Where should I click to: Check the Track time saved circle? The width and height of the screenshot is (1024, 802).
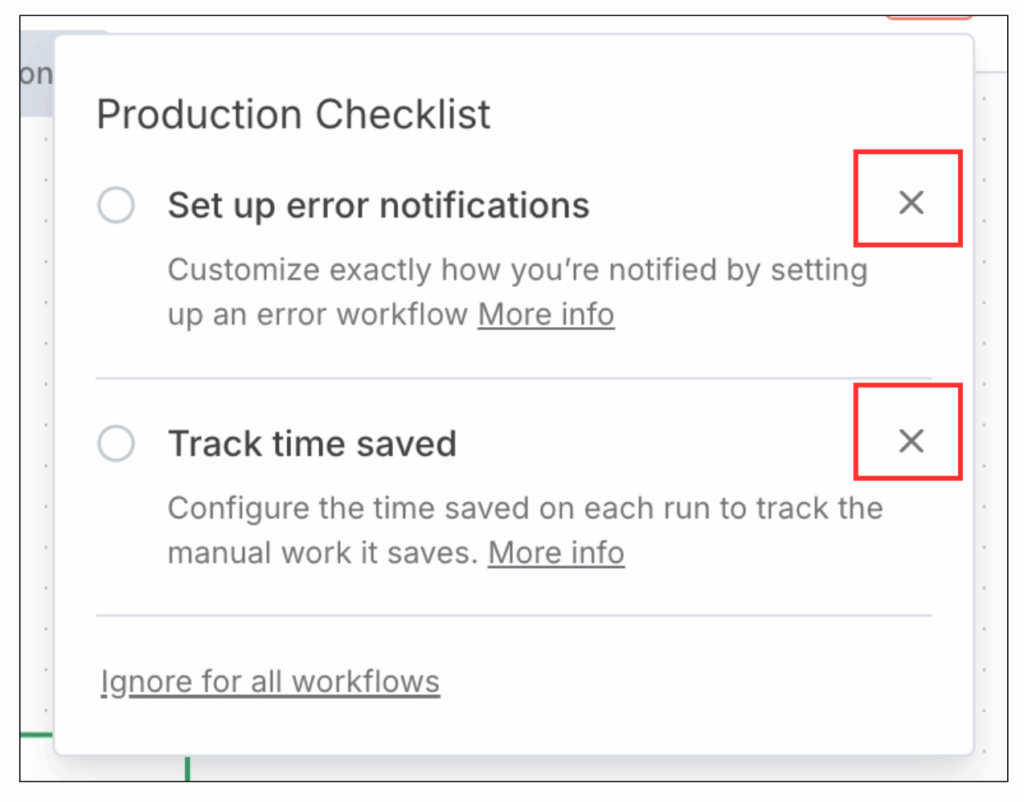click(116, 443)
